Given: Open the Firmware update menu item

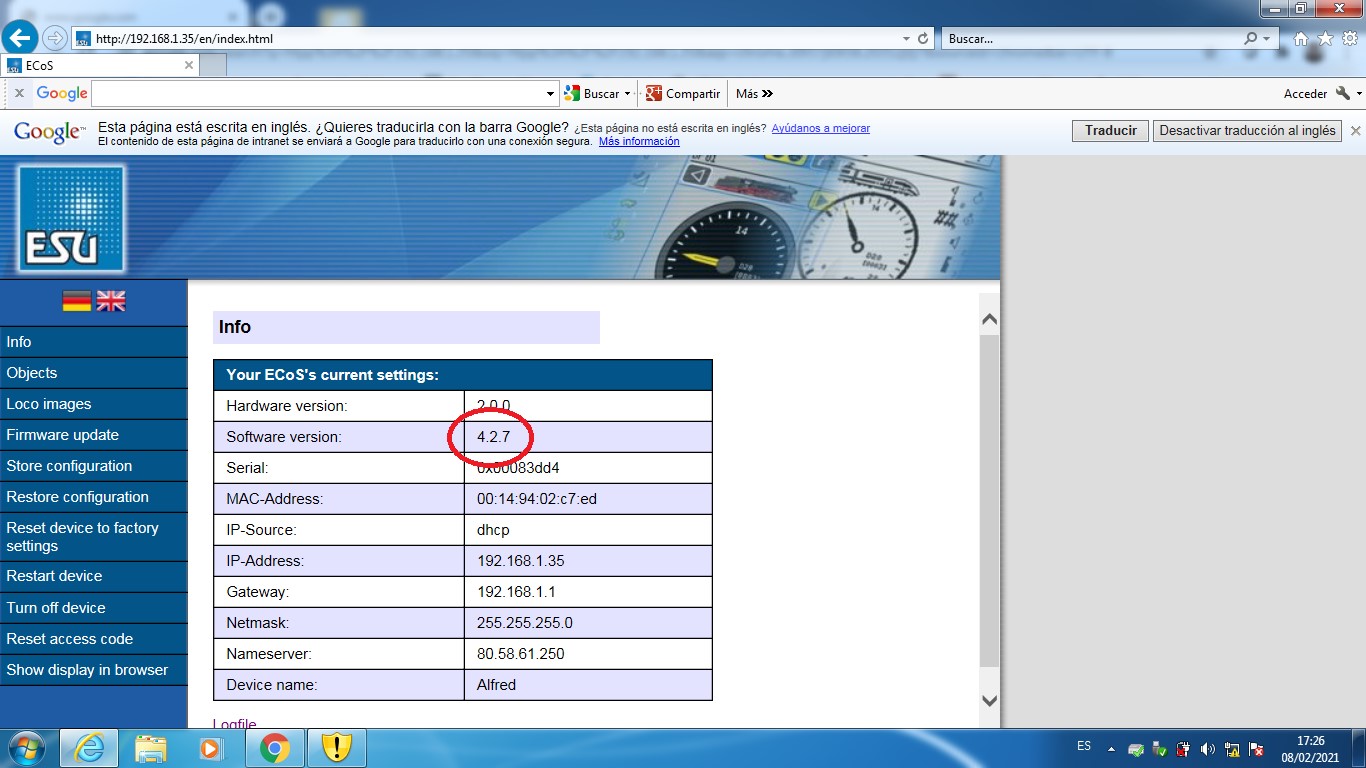Looking at the screenshot, I should (x=63, y=435).
